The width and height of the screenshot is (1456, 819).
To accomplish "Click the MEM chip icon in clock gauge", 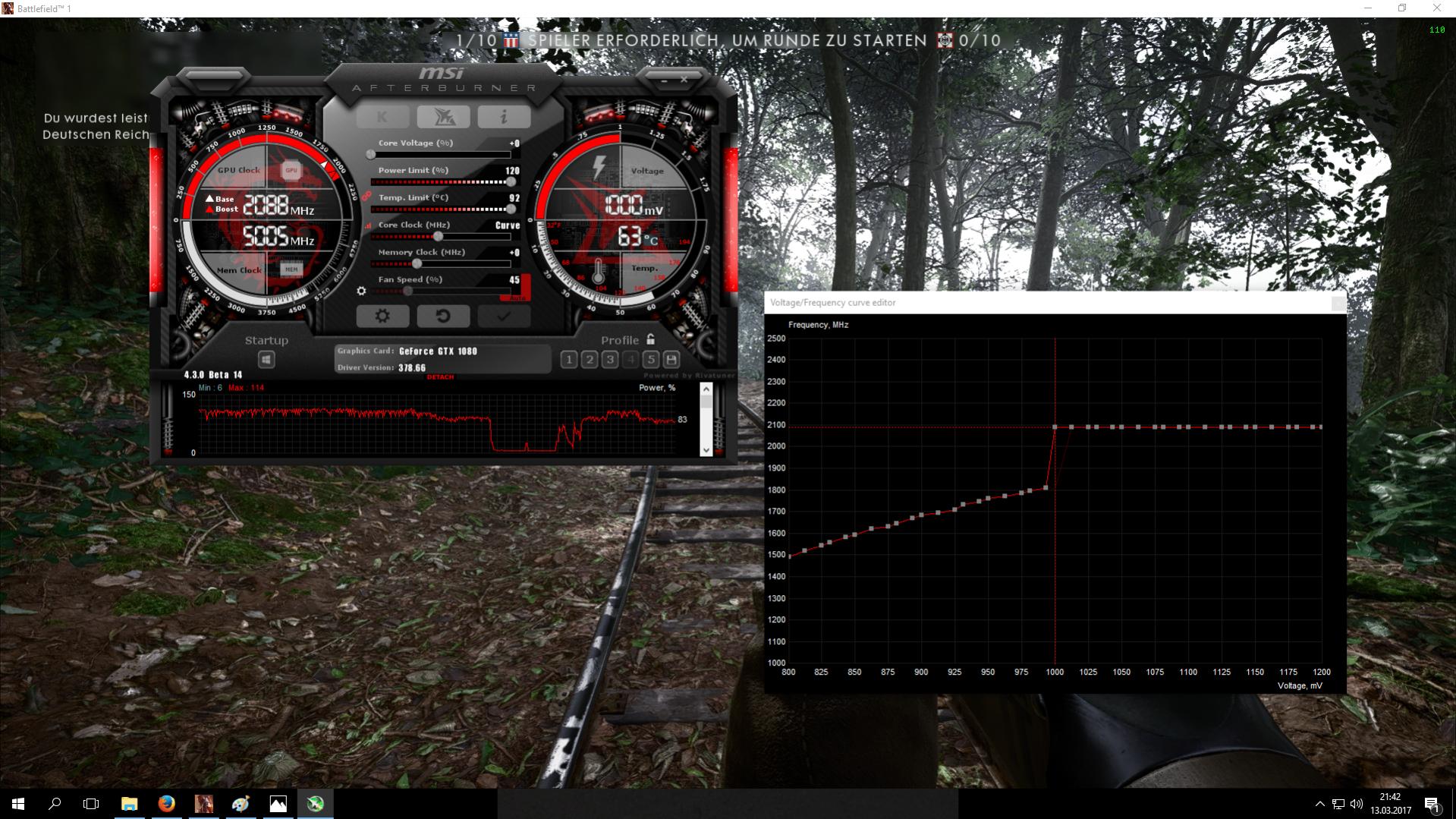I will [291, 269].
